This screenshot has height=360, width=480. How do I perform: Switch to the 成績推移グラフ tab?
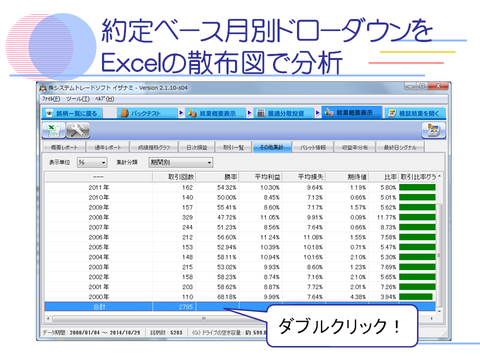coord(154,147)
